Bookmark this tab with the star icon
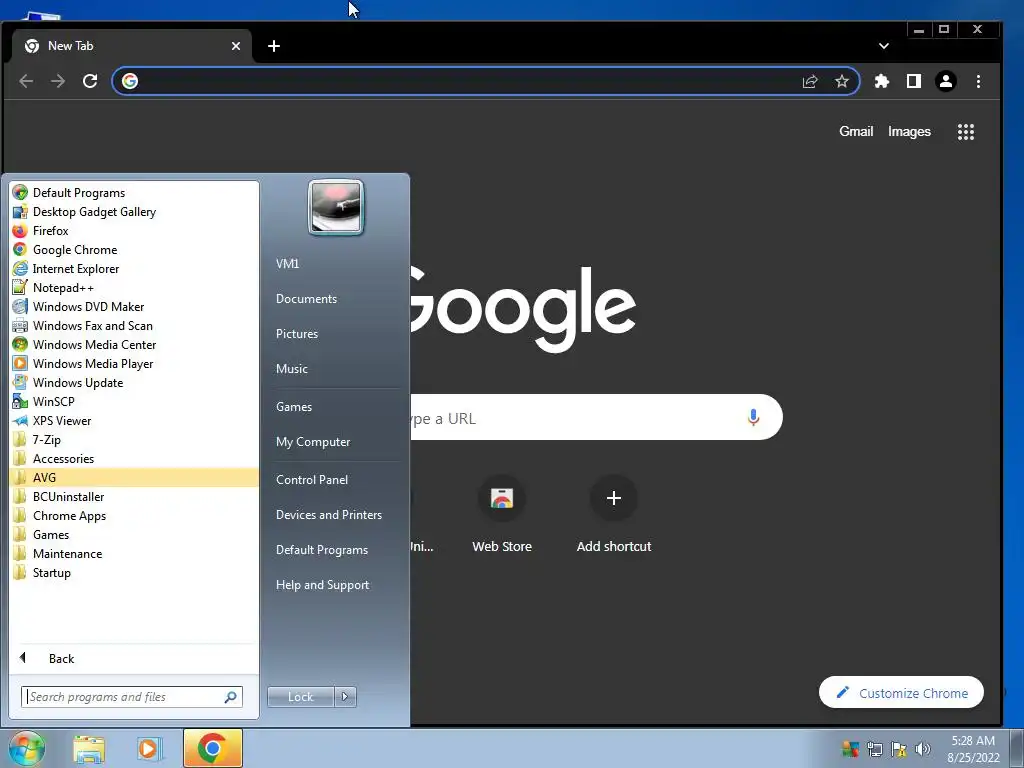Image resolution: width=1024 pixels, height=768 pixels. [x=842, y=81]
